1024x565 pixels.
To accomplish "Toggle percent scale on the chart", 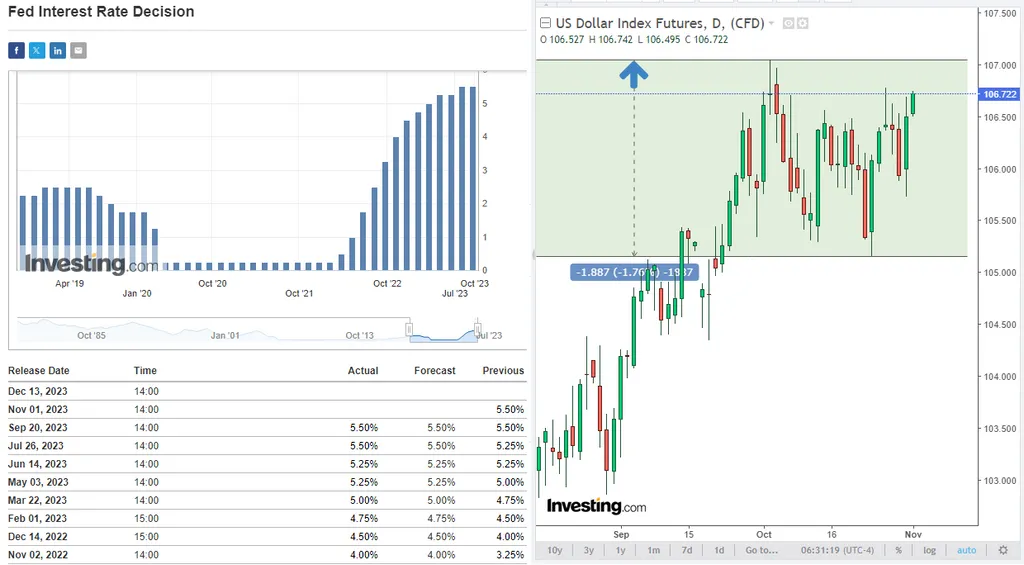I will coord(899,550).
